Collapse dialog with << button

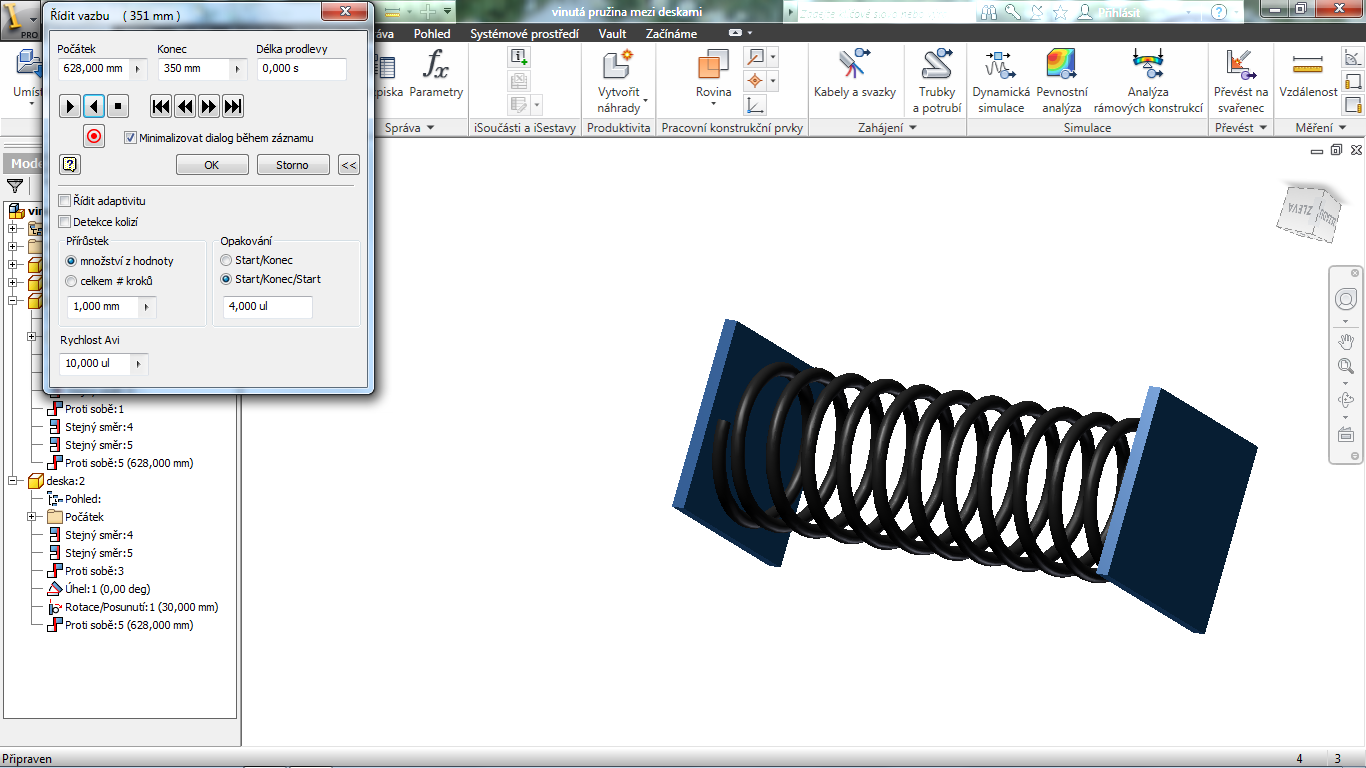(x=349, y=165)
